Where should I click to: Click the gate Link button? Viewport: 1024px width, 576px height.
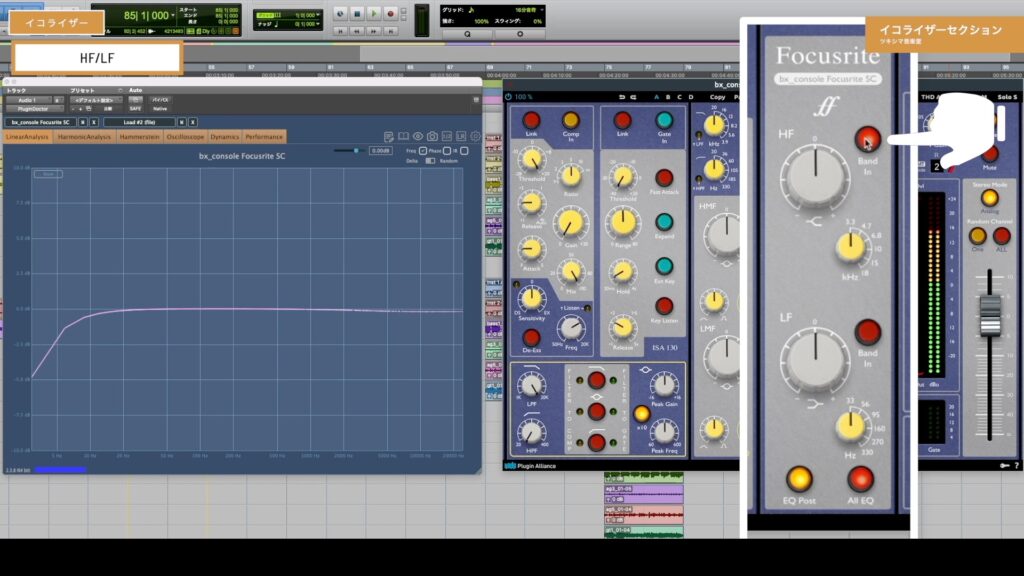(622, 120)
